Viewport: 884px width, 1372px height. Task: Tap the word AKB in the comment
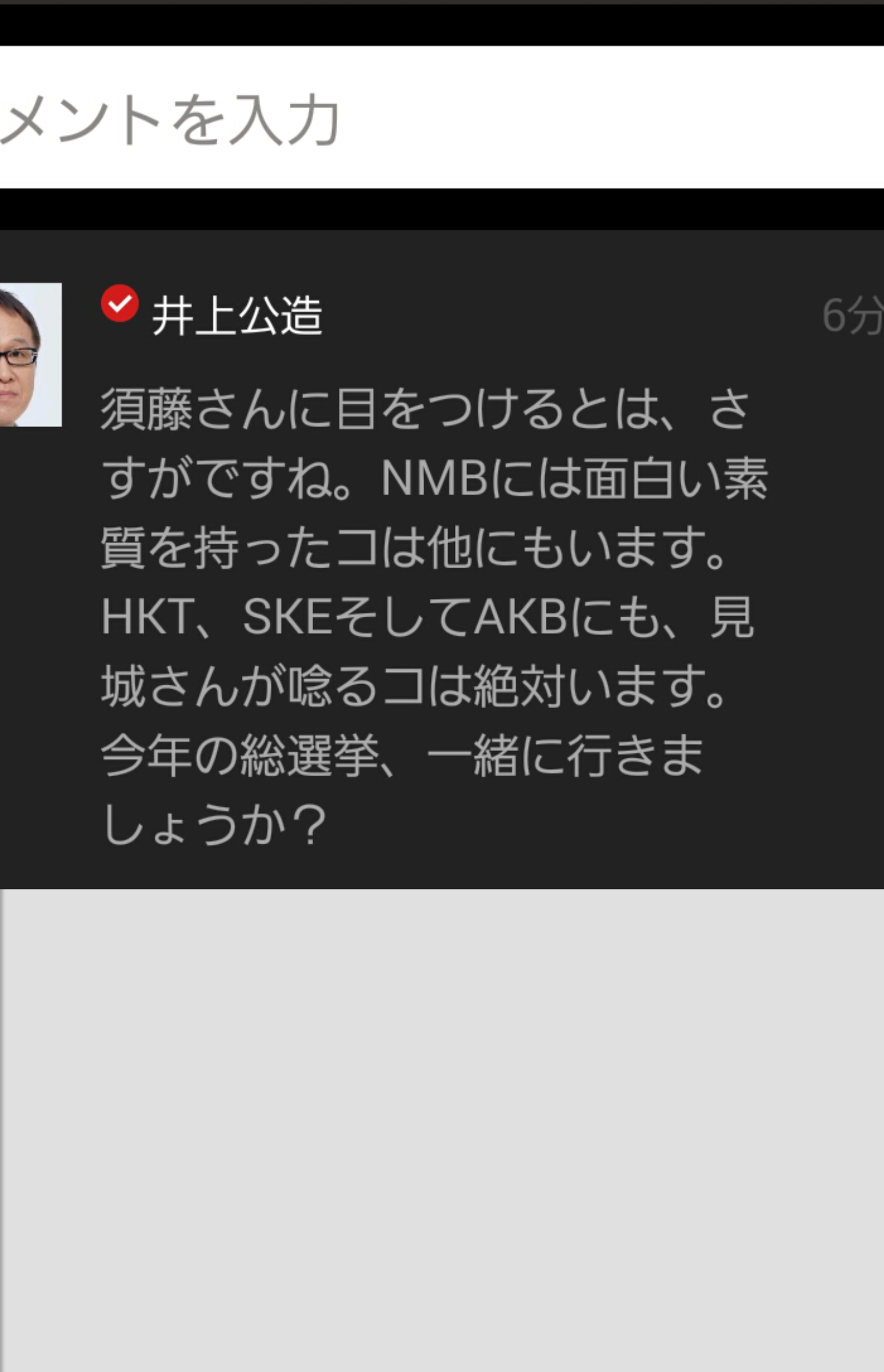click(521, 617)
